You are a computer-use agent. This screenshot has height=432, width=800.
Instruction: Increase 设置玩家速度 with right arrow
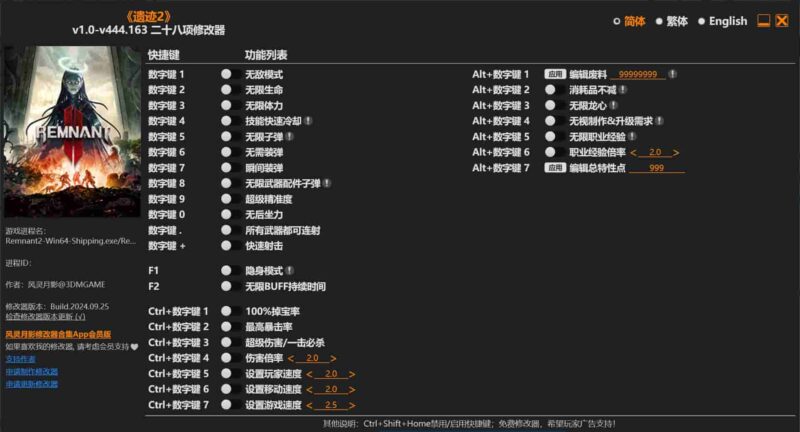[x=352, y=374]
